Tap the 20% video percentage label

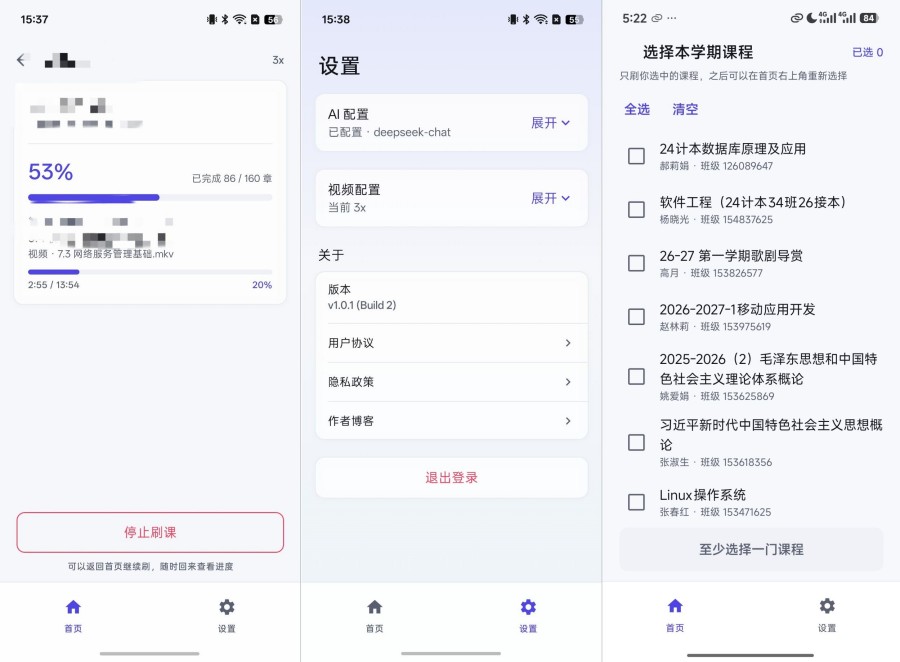point(262,285)
